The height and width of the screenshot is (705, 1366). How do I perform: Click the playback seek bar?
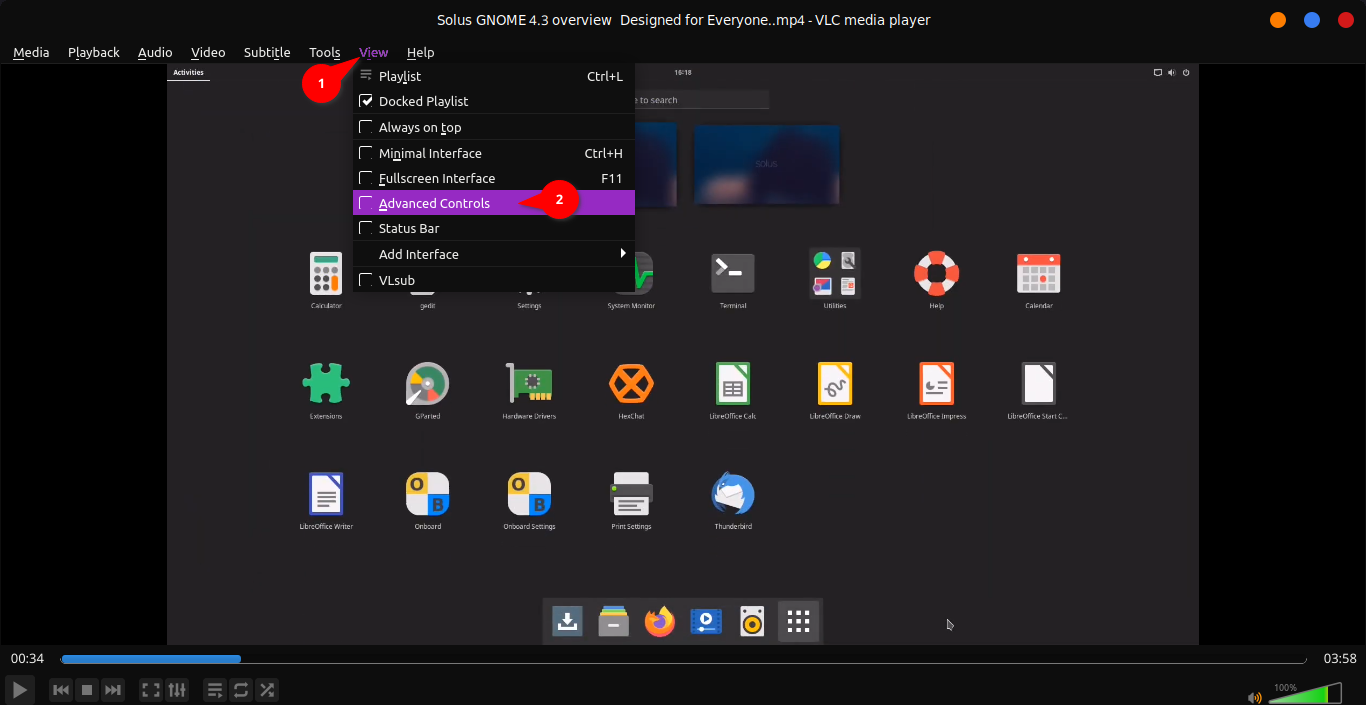coord(683,659)
